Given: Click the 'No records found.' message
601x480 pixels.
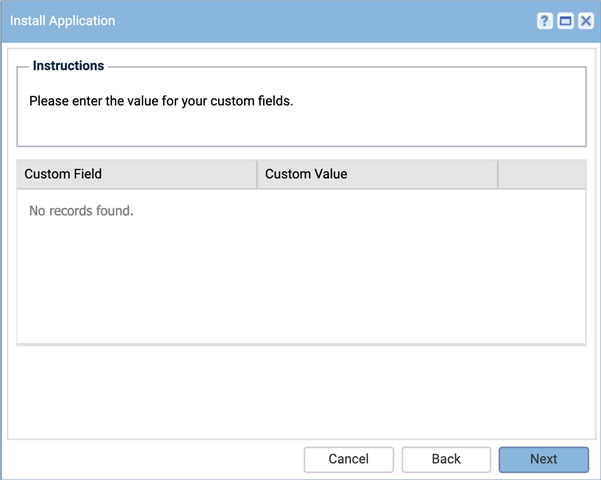Looking at the screenshot, I should 81,211.
